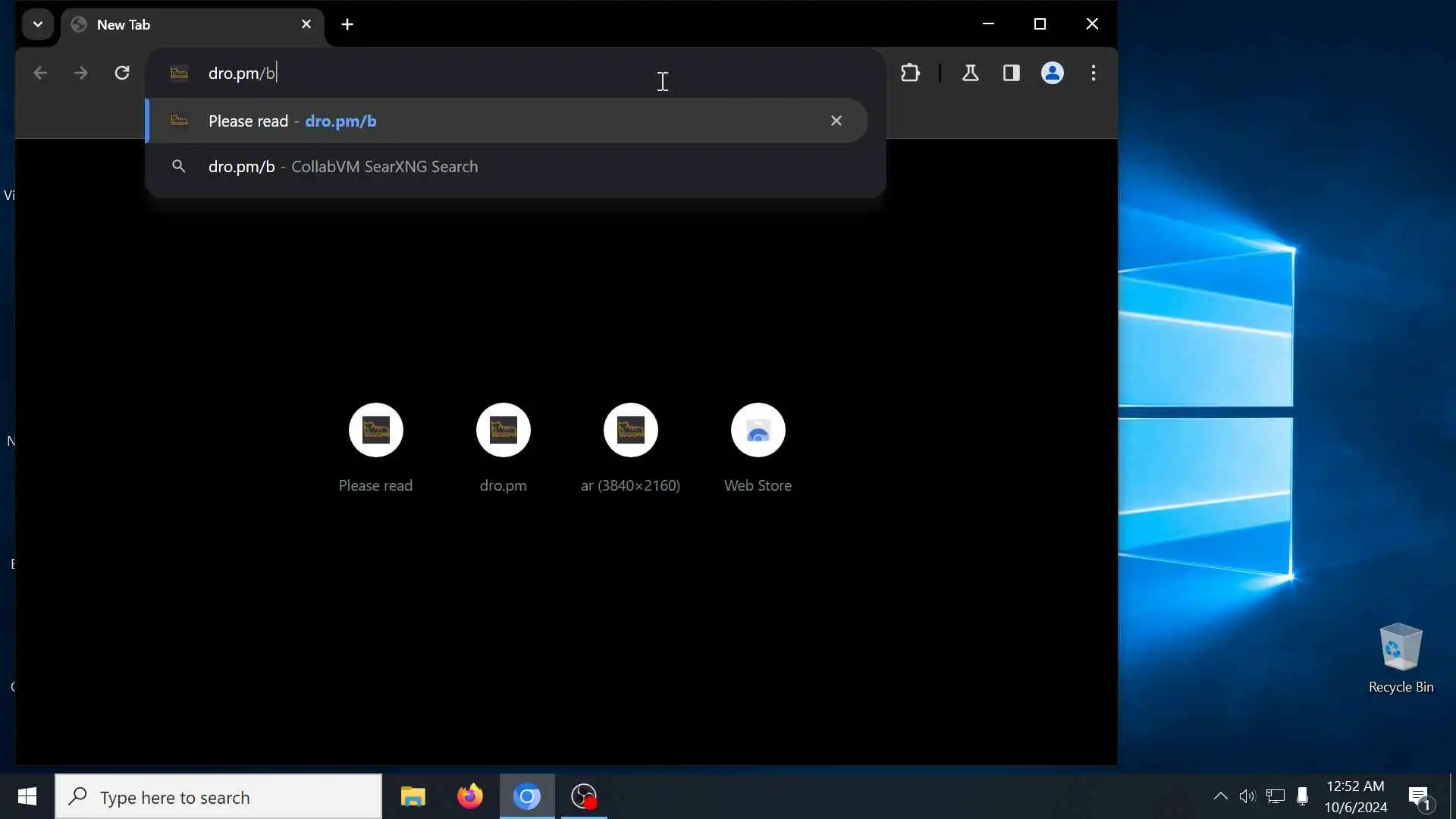
Task: Open the profile avatar menu
Action: [1052, 73]
